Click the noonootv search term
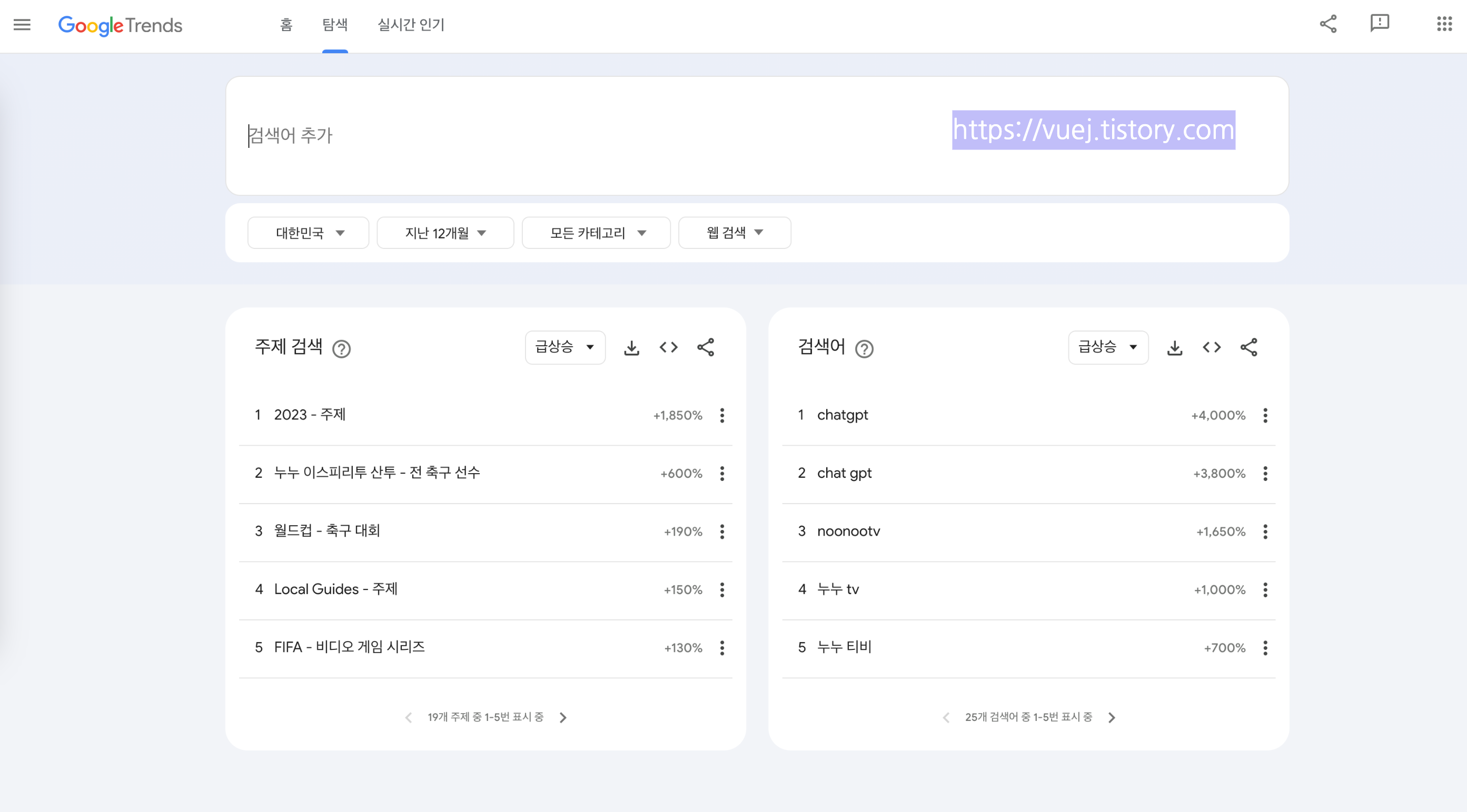The image size is (1467, 812). click(848, 531)
